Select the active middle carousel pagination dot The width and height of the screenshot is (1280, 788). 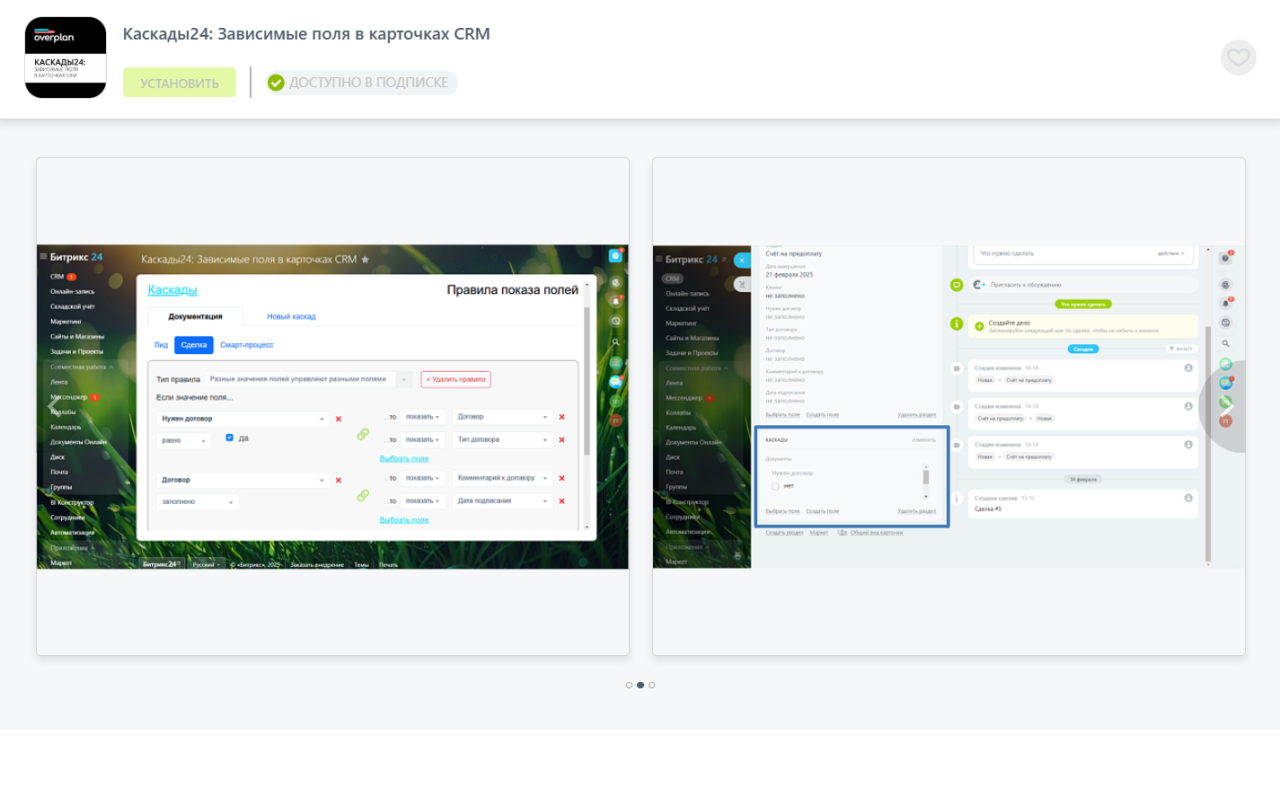tap(640, 685)
